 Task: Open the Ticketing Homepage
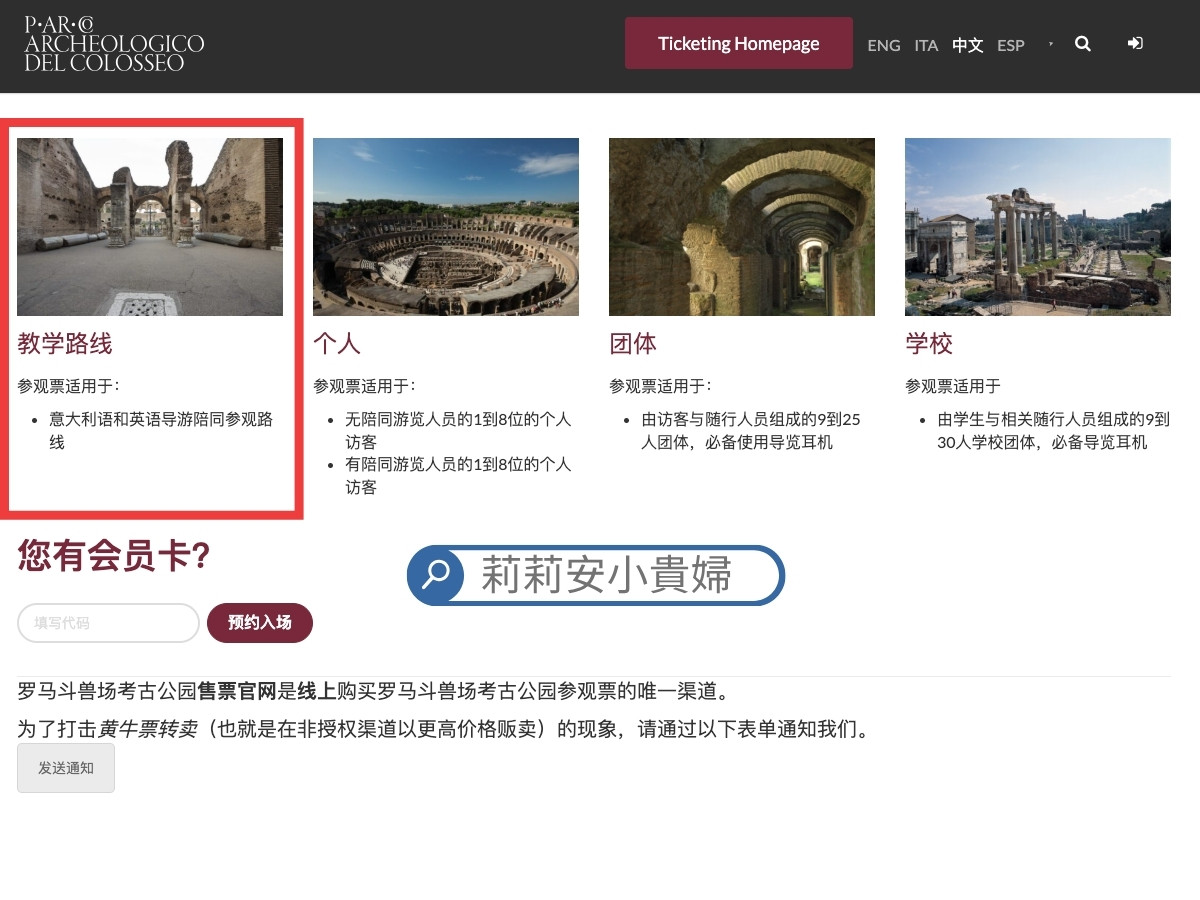[x=738, y=43]
